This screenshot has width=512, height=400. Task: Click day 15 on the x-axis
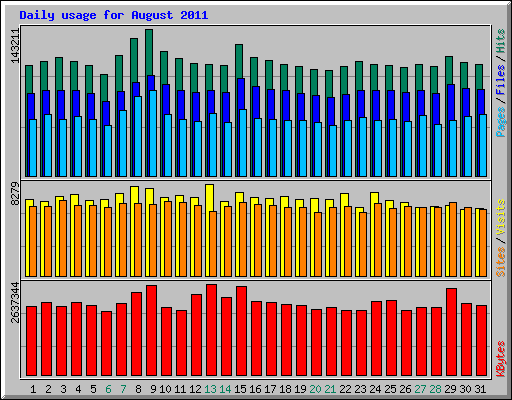(240, 389)
